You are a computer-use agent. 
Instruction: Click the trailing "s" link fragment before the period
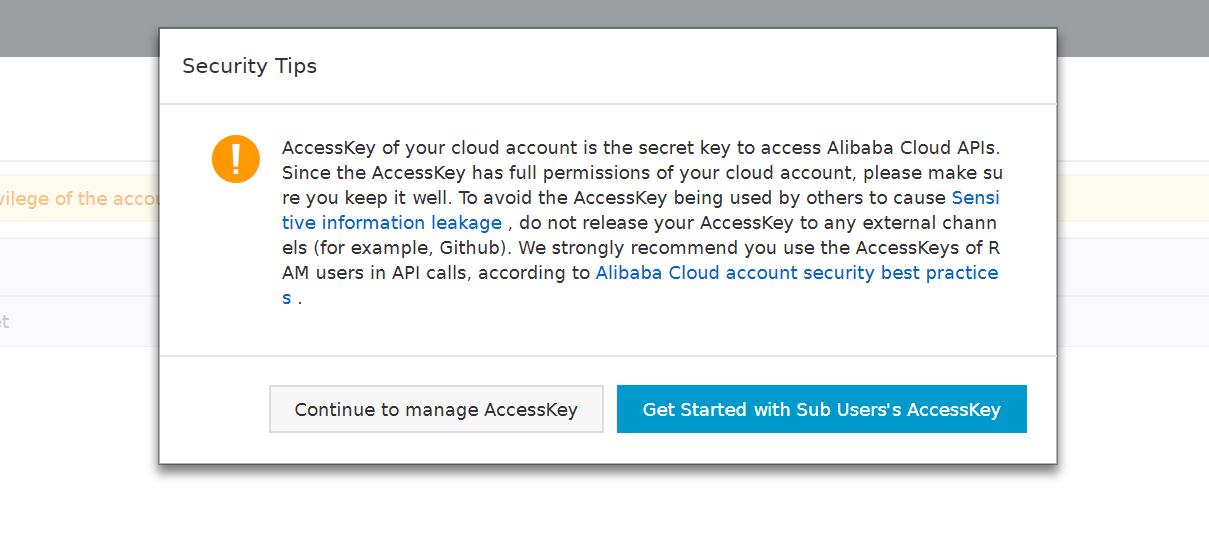coord(287,298)
